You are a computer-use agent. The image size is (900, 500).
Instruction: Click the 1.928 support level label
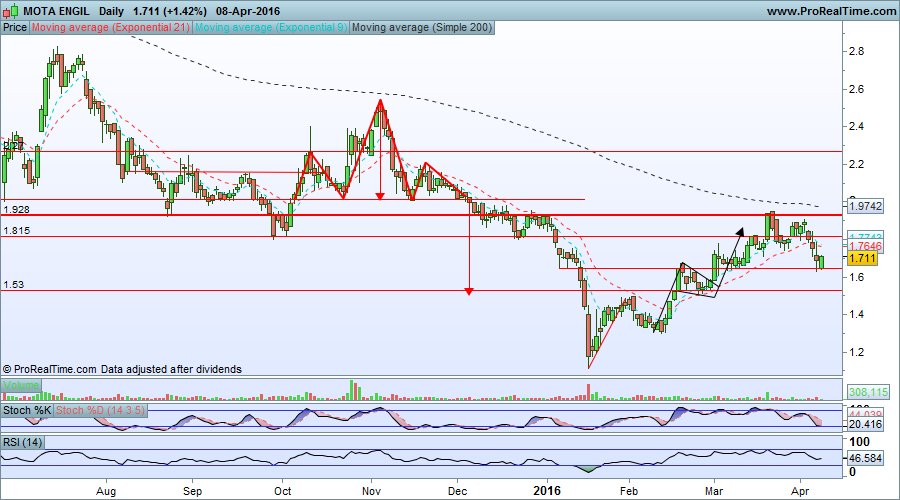coord(16,210)
